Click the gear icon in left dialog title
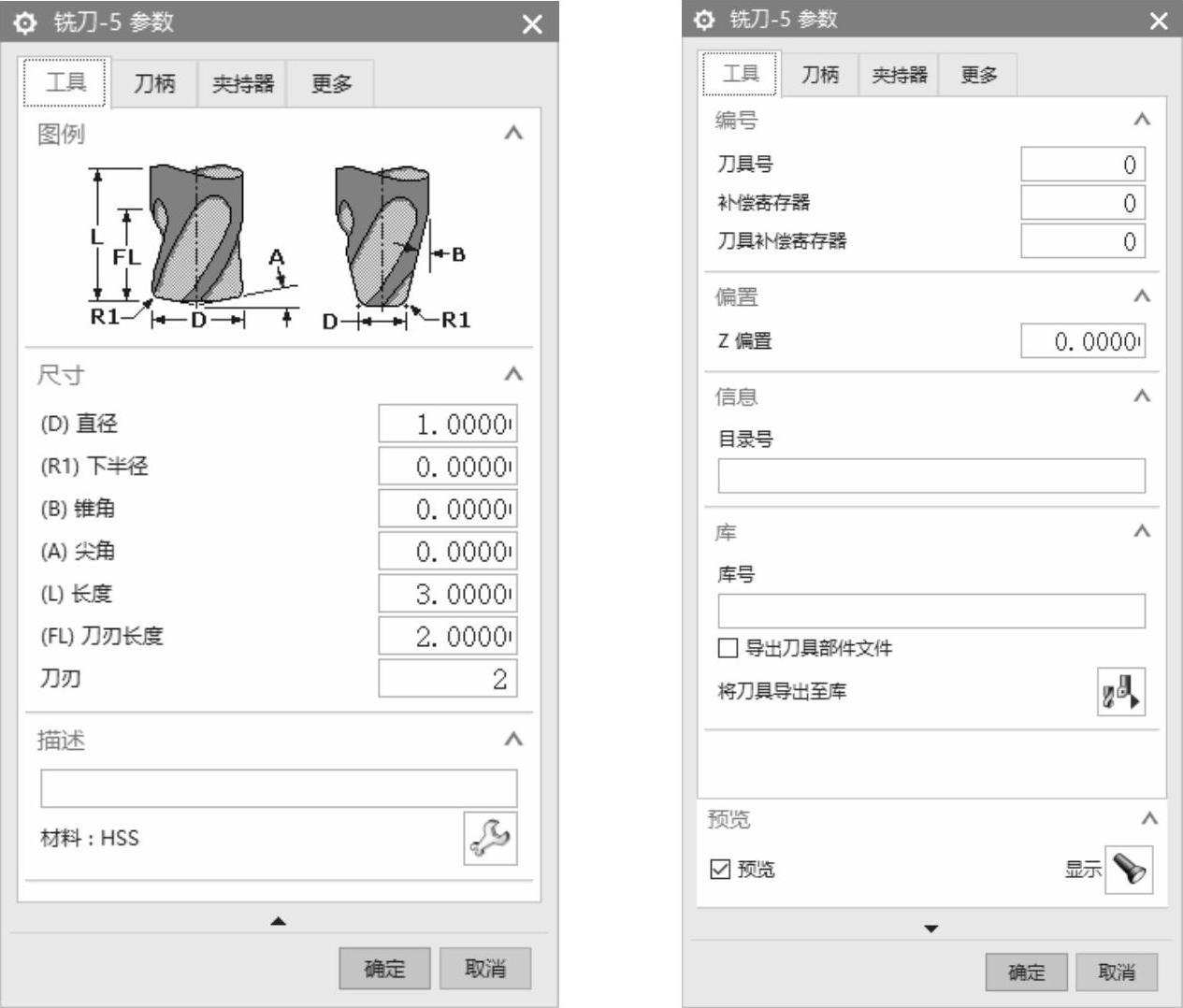The width and height of the screenshot is (1183, 1008). (26, 22)
